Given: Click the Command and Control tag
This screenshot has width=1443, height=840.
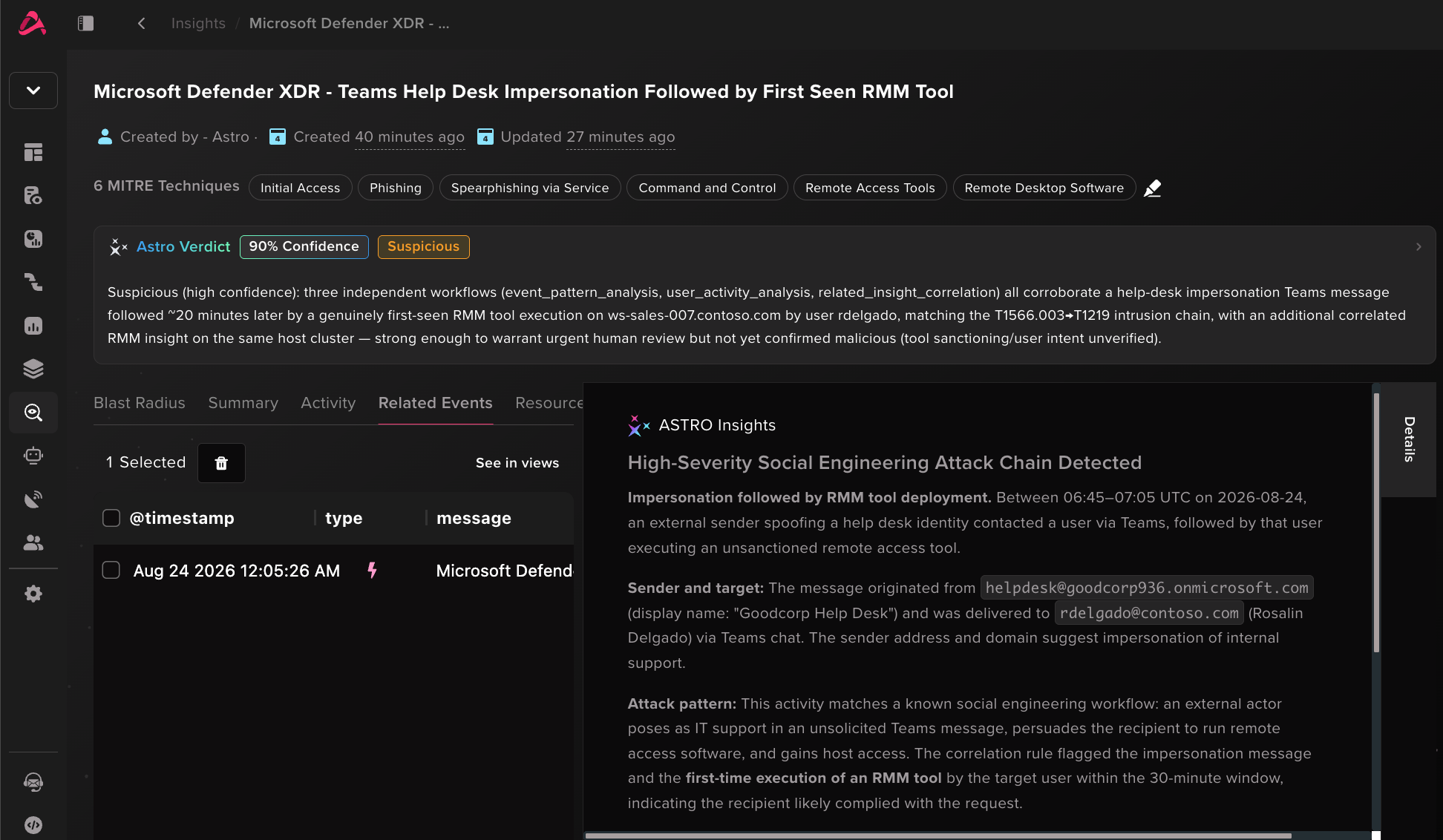Looking at the screenshot, I should [707, 188].
